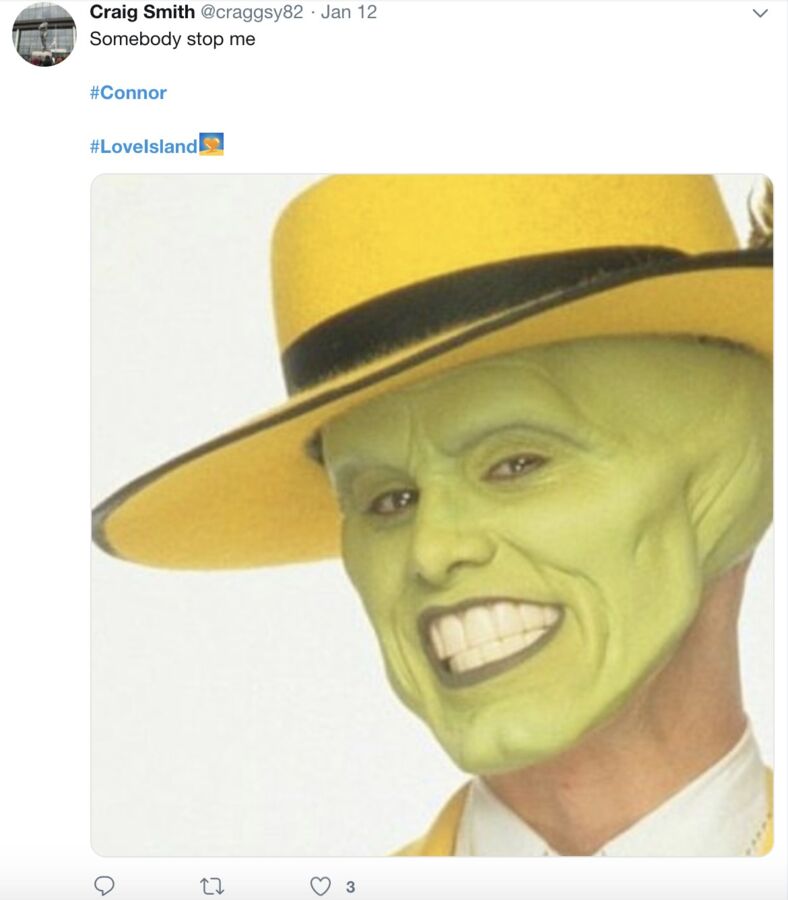
Task: Open the tweet options chevron menu
Action: (x=760, y=13)
